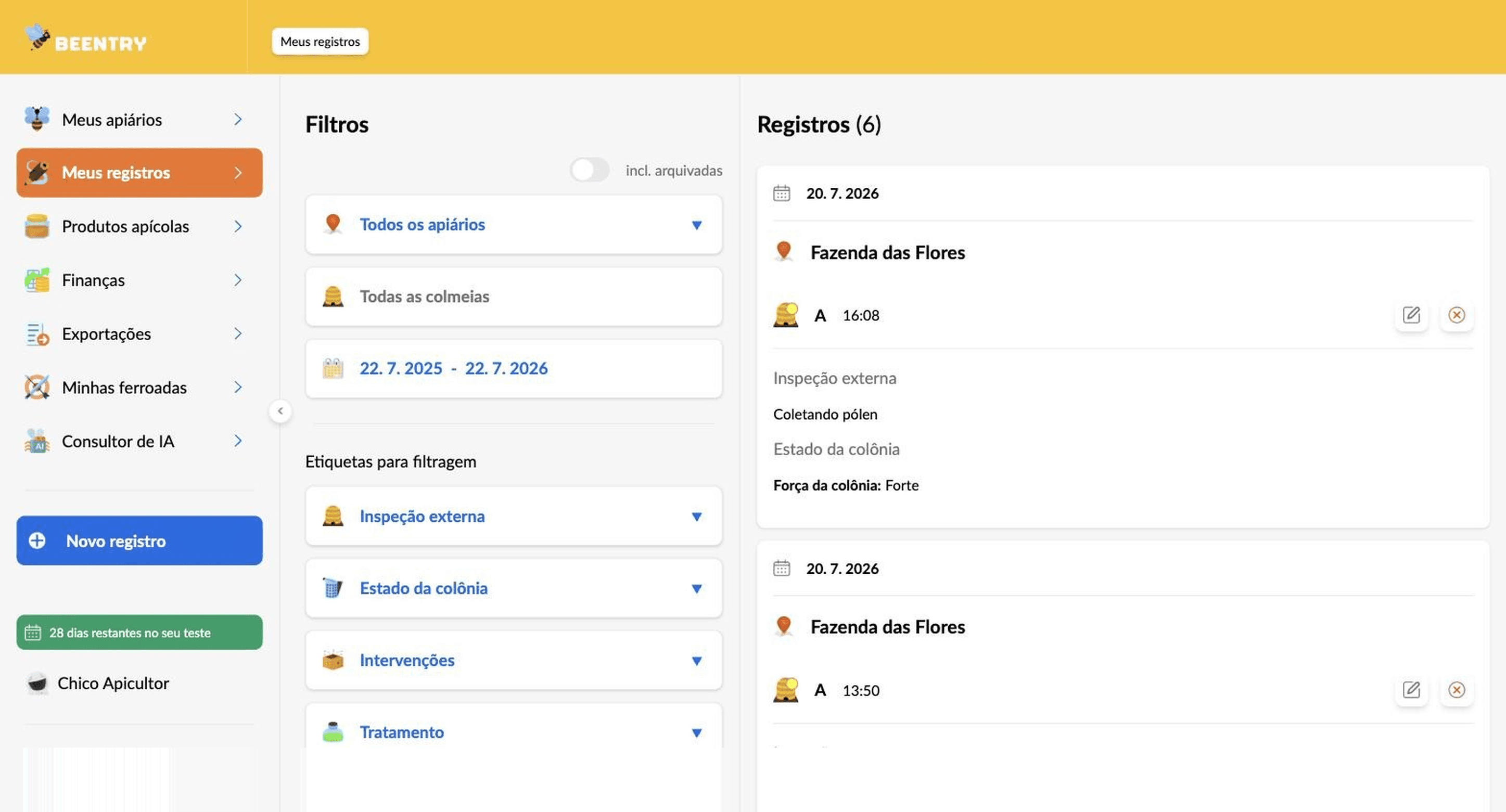Click the chevron next to Meus apiários

tap(238, 119)
